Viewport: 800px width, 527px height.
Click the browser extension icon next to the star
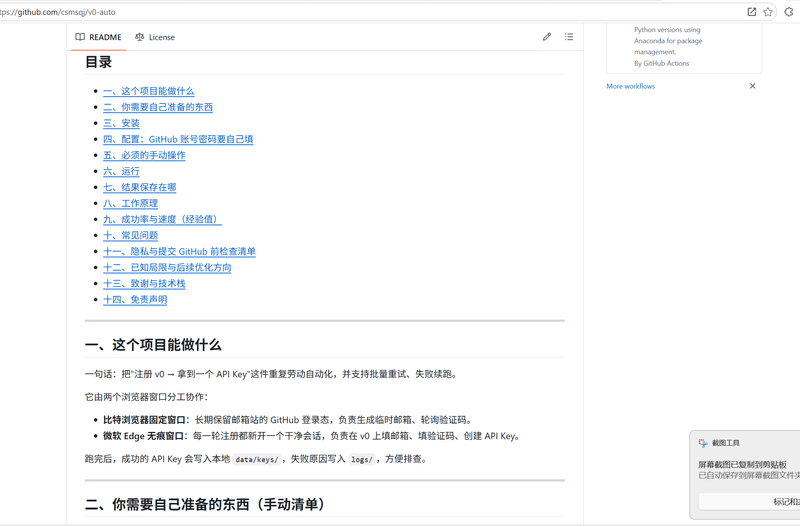point(789,12)
